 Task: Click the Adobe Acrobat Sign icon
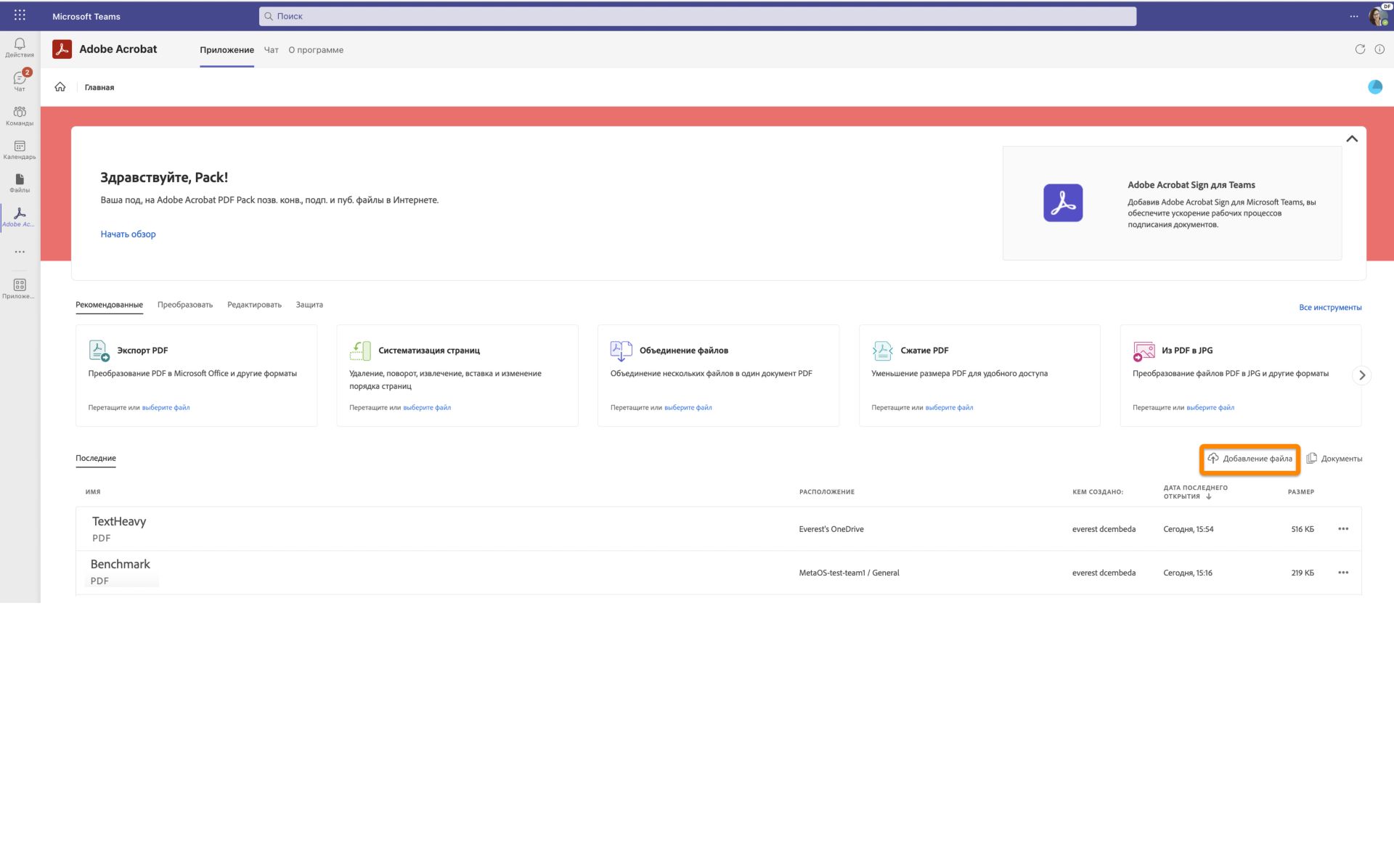[x=1063, y=202]
